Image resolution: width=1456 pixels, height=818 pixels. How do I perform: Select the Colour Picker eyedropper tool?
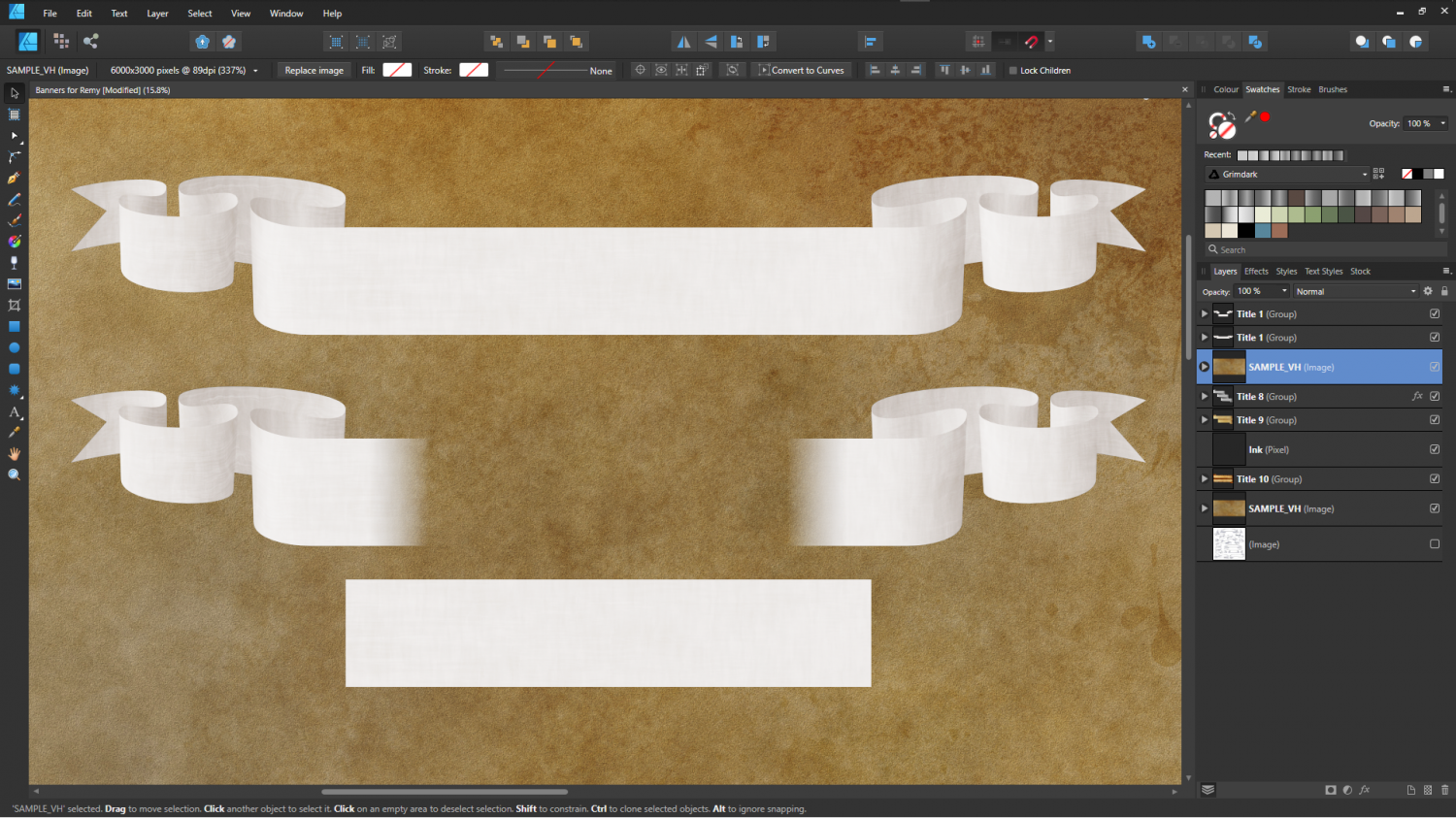[14, 433]
